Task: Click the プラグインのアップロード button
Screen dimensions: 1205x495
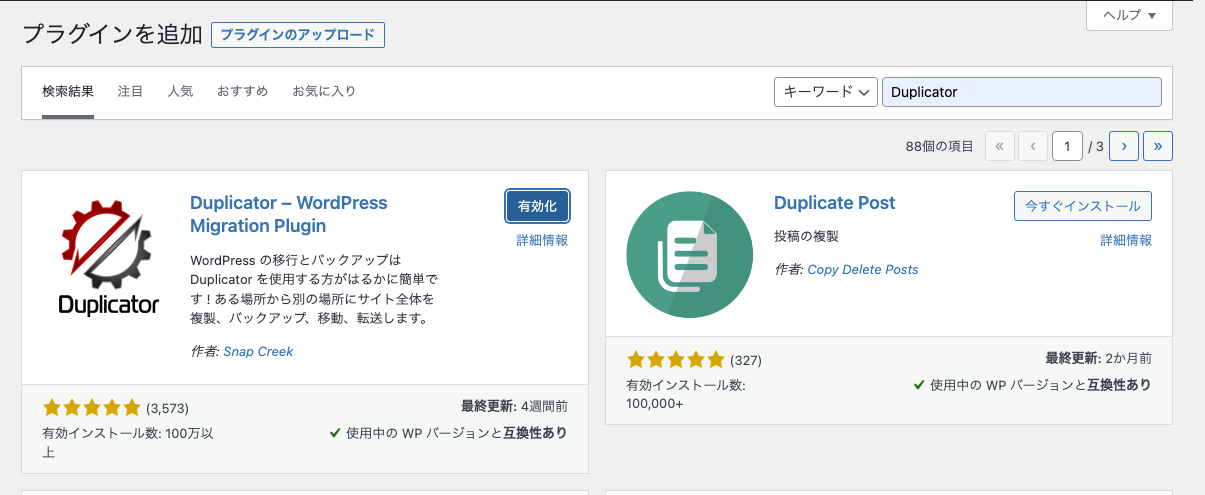Action: click(x=298, y=35)
